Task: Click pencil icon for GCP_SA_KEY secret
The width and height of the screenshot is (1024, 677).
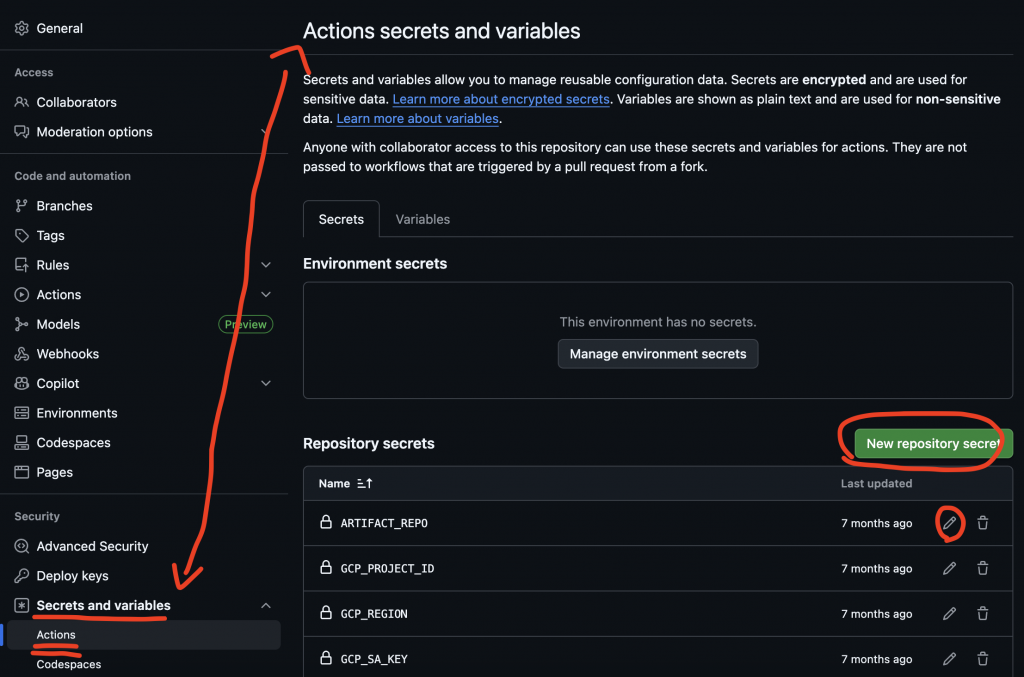Action: click(x=949, y=659)
